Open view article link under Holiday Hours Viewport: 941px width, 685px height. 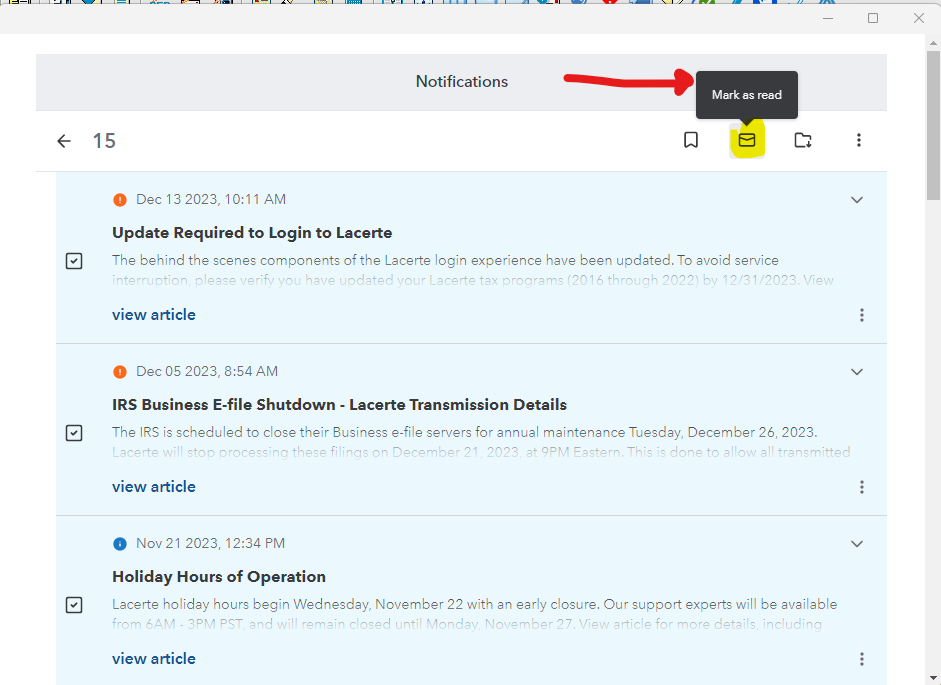click(154, 659)
